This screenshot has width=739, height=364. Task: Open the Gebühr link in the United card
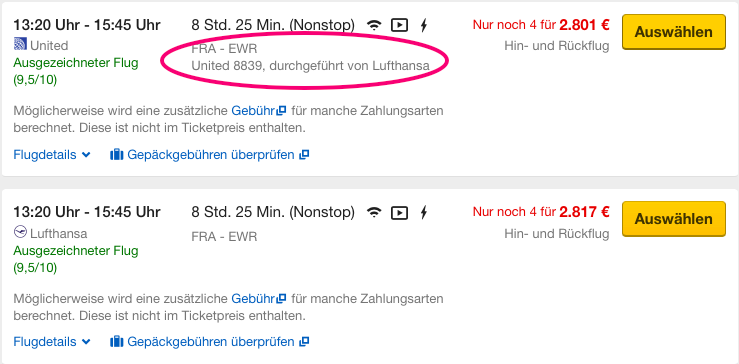click(258, 111)
